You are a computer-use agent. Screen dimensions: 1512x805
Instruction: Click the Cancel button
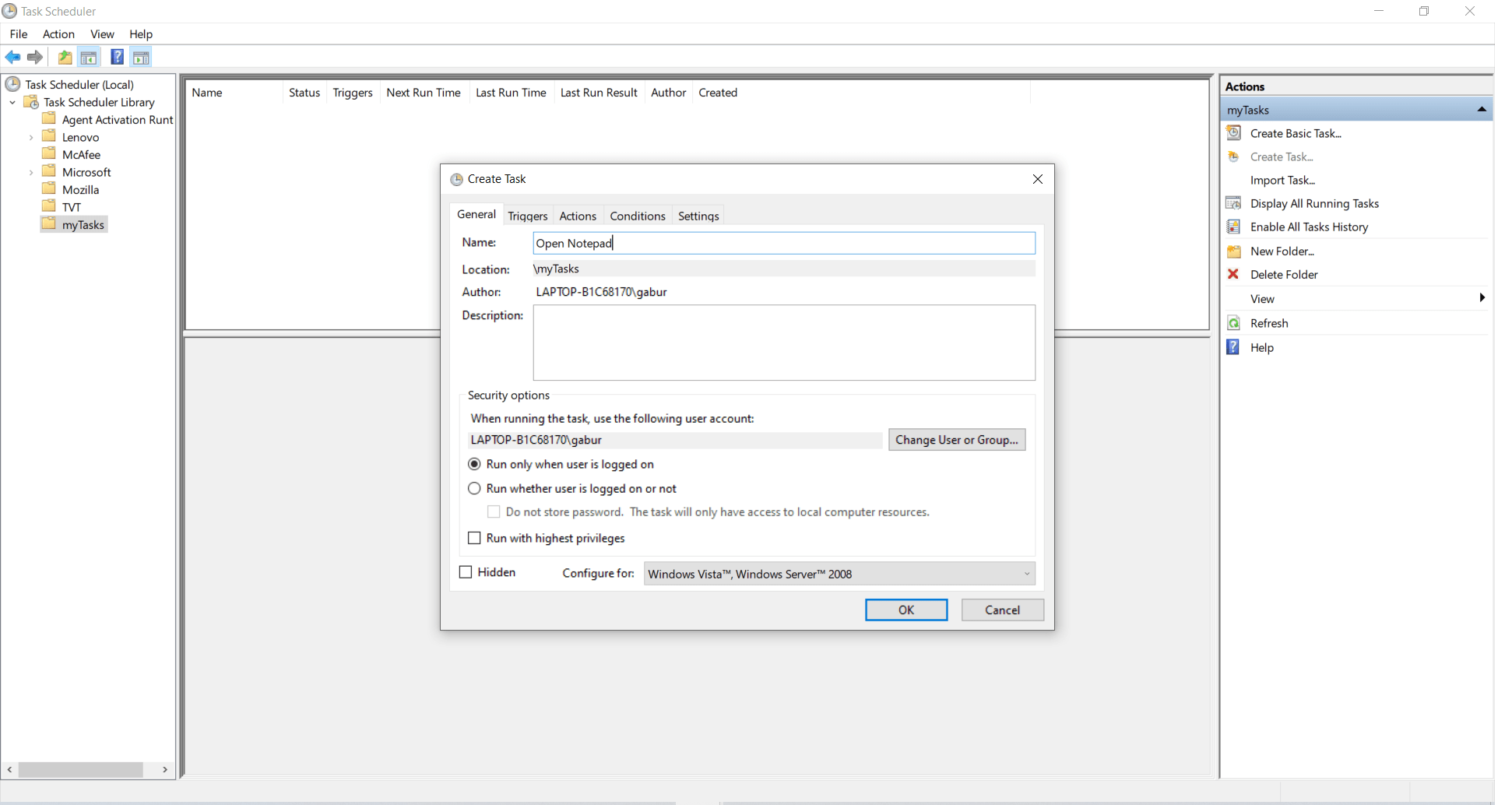click(1002, 610)
